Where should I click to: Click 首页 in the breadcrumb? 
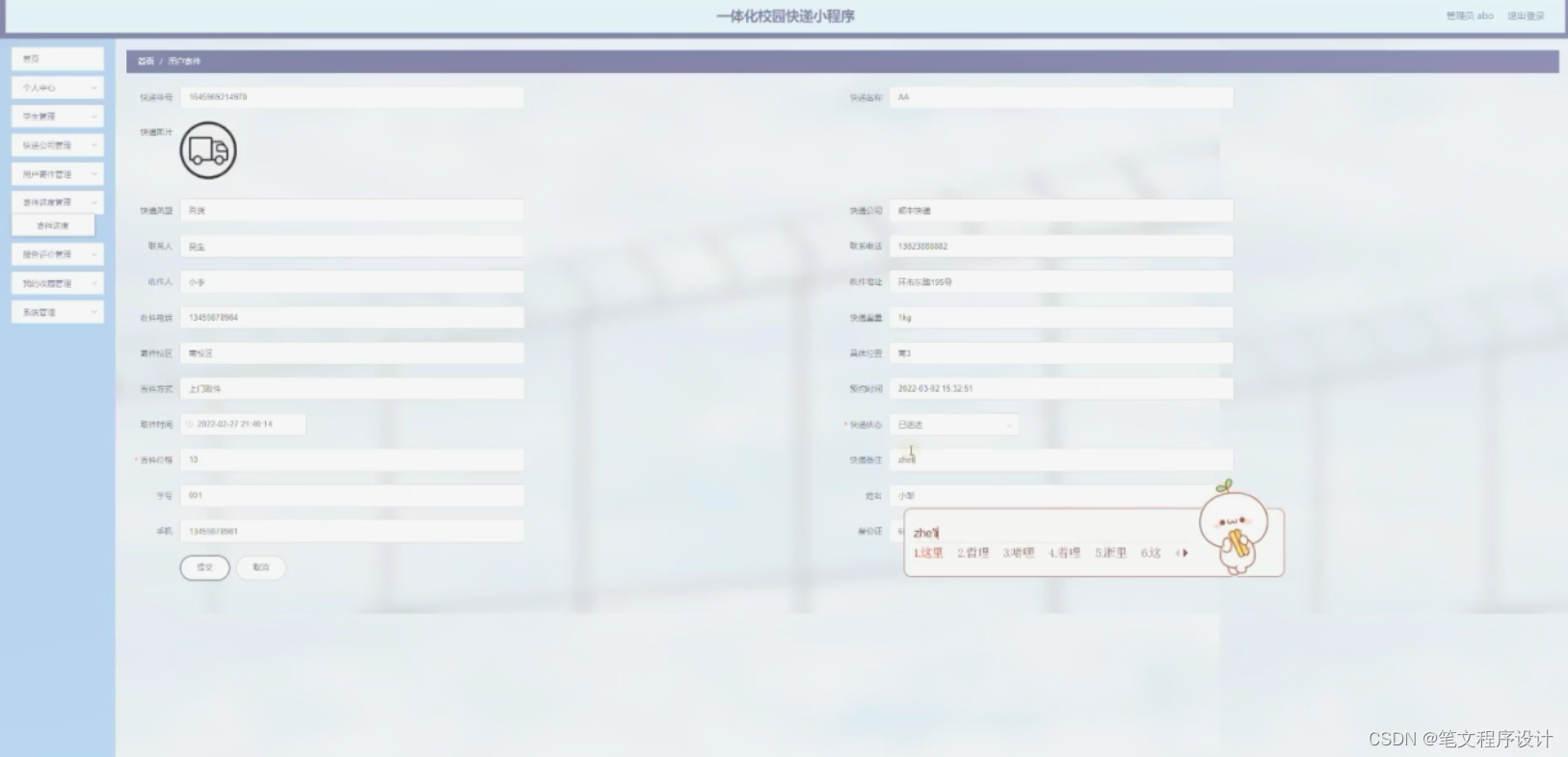click(x=146, y=61)
